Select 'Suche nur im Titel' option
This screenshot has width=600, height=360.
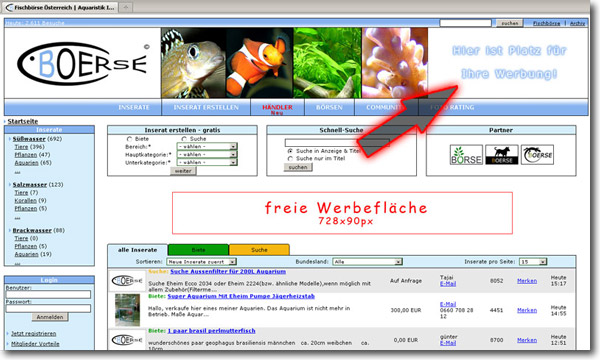point(290,158)
